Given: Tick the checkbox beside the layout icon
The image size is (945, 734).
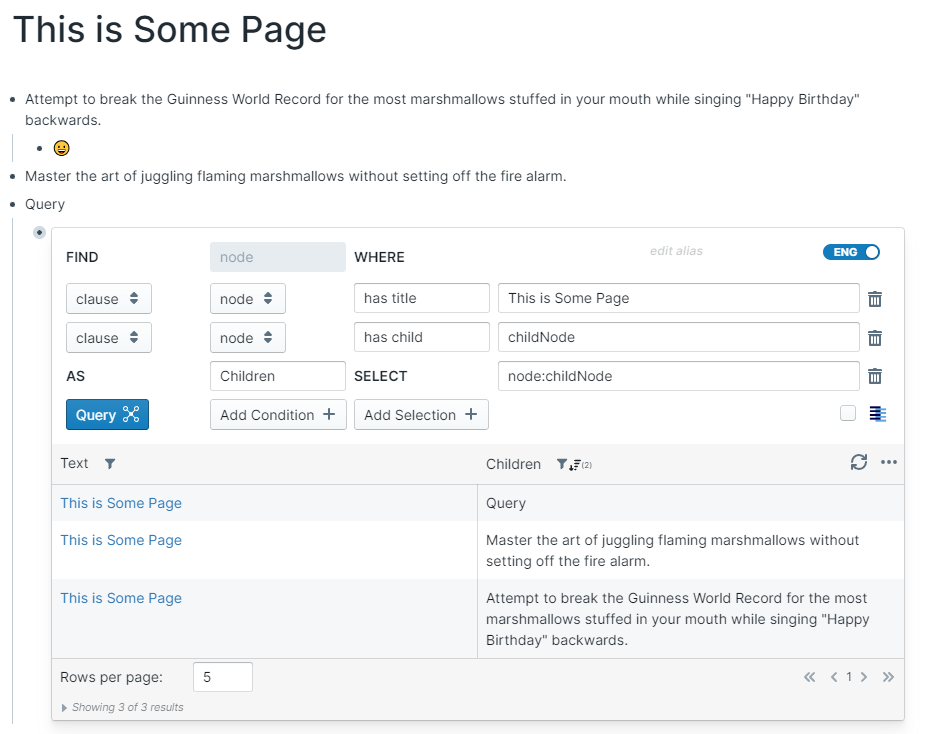Looking at the screenshot, I should (848, 413).
